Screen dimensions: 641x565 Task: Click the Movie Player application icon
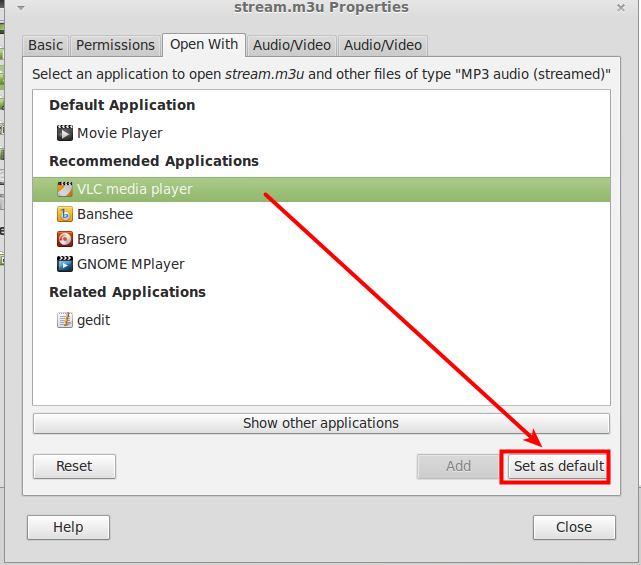point(65,133)
